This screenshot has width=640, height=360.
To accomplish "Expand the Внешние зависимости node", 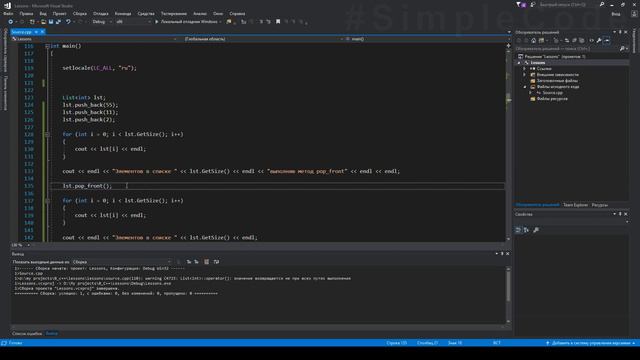I will [x=524, y=75].
